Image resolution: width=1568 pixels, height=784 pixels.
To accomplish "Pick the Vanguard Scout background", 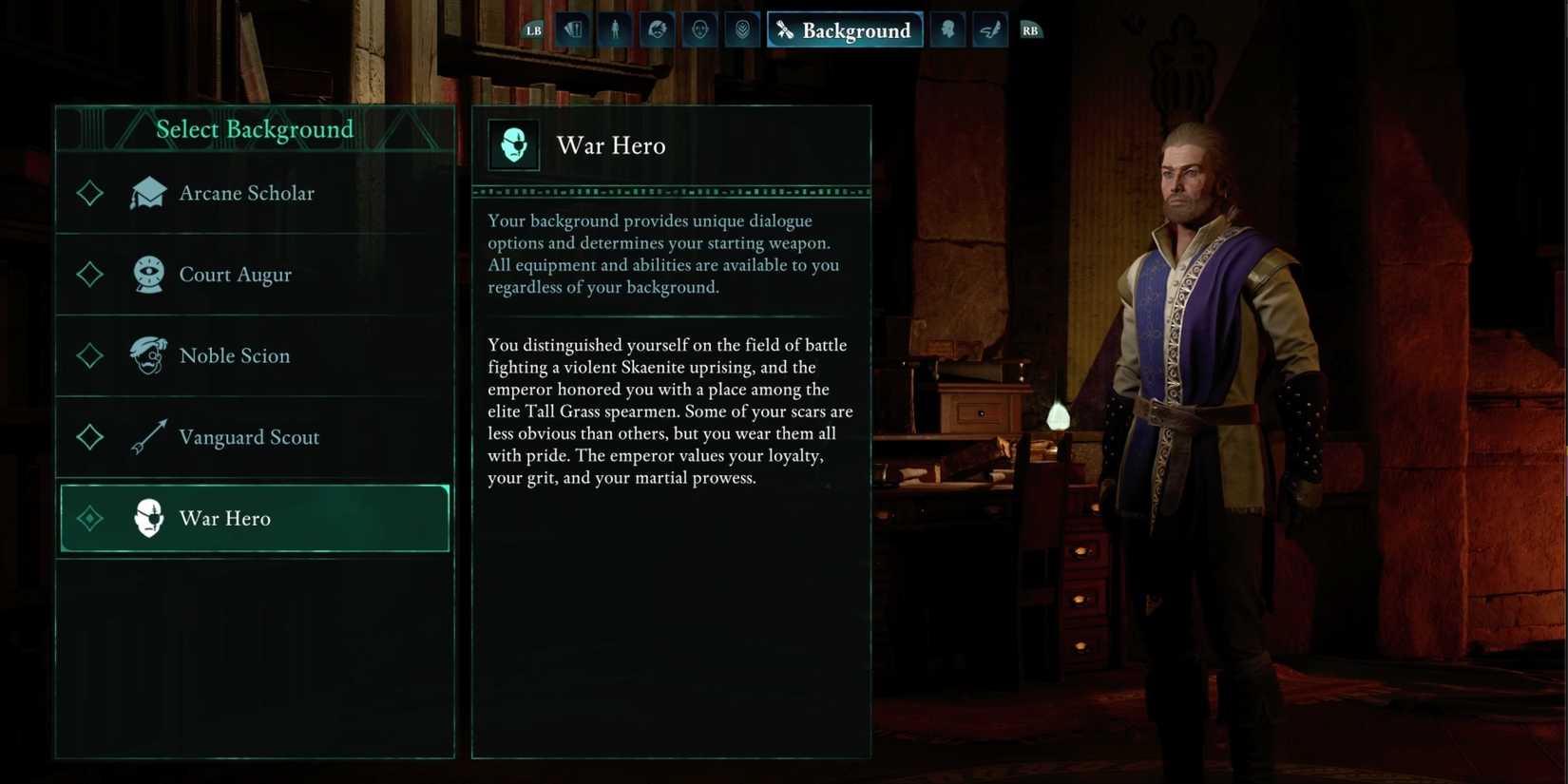I will coord(255,437).
